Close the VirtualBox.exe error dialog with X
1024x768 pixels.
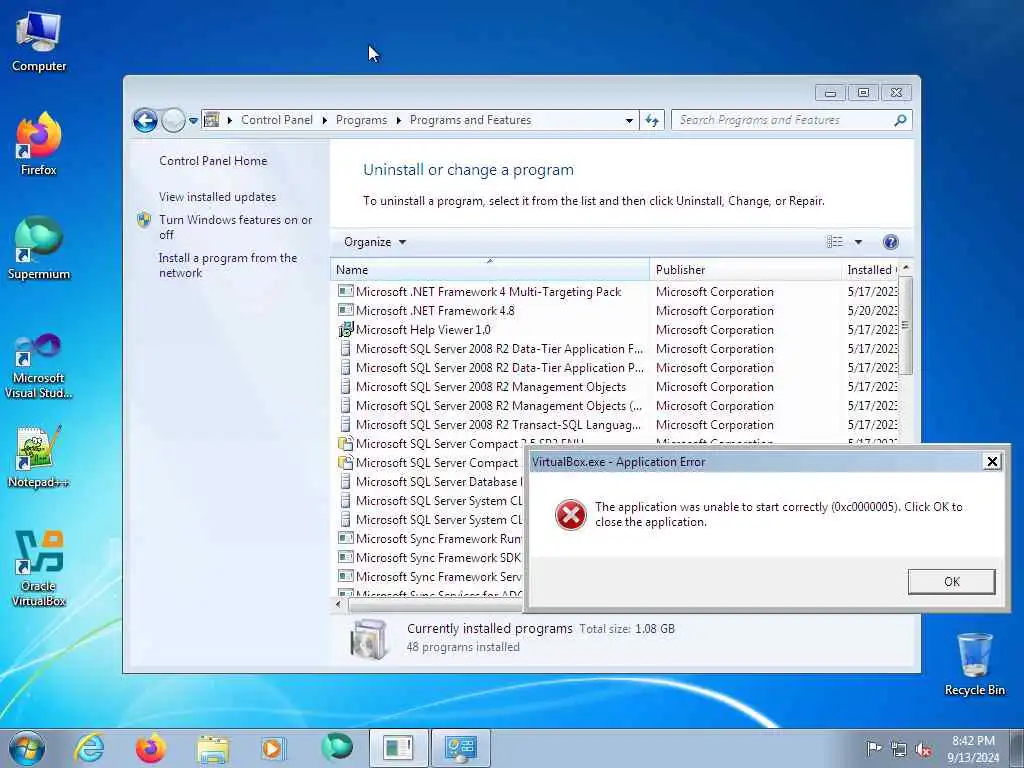click(x=992, y=462)
